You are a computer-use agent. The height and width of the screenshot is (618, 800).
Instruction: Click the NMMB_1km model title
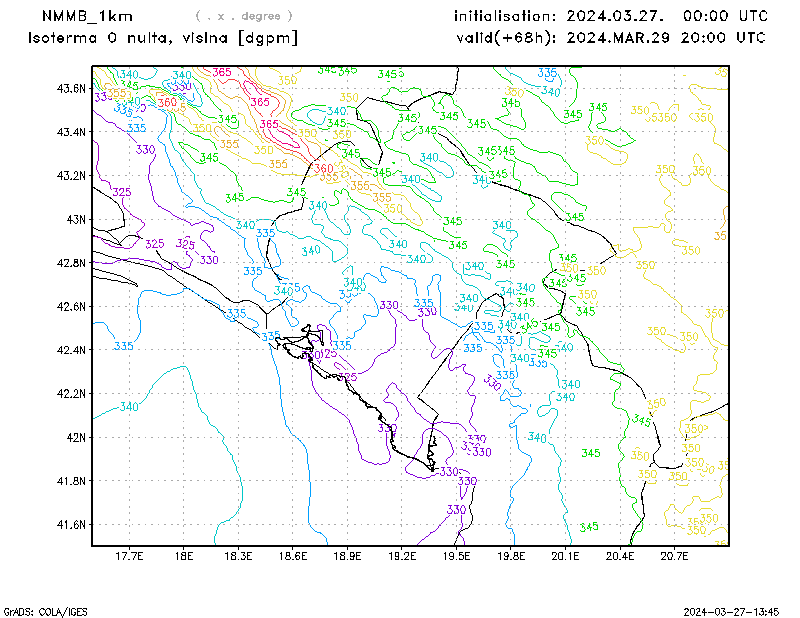(x=87, y=16)
